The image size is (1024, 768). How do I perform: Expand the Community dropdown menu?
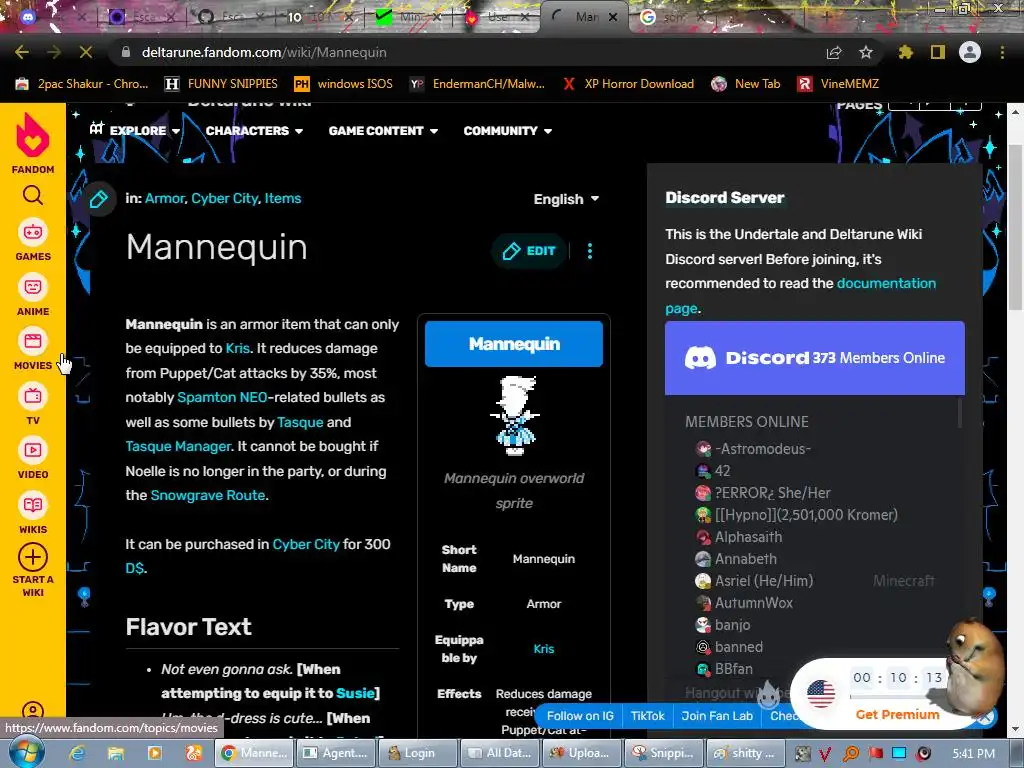507,131
